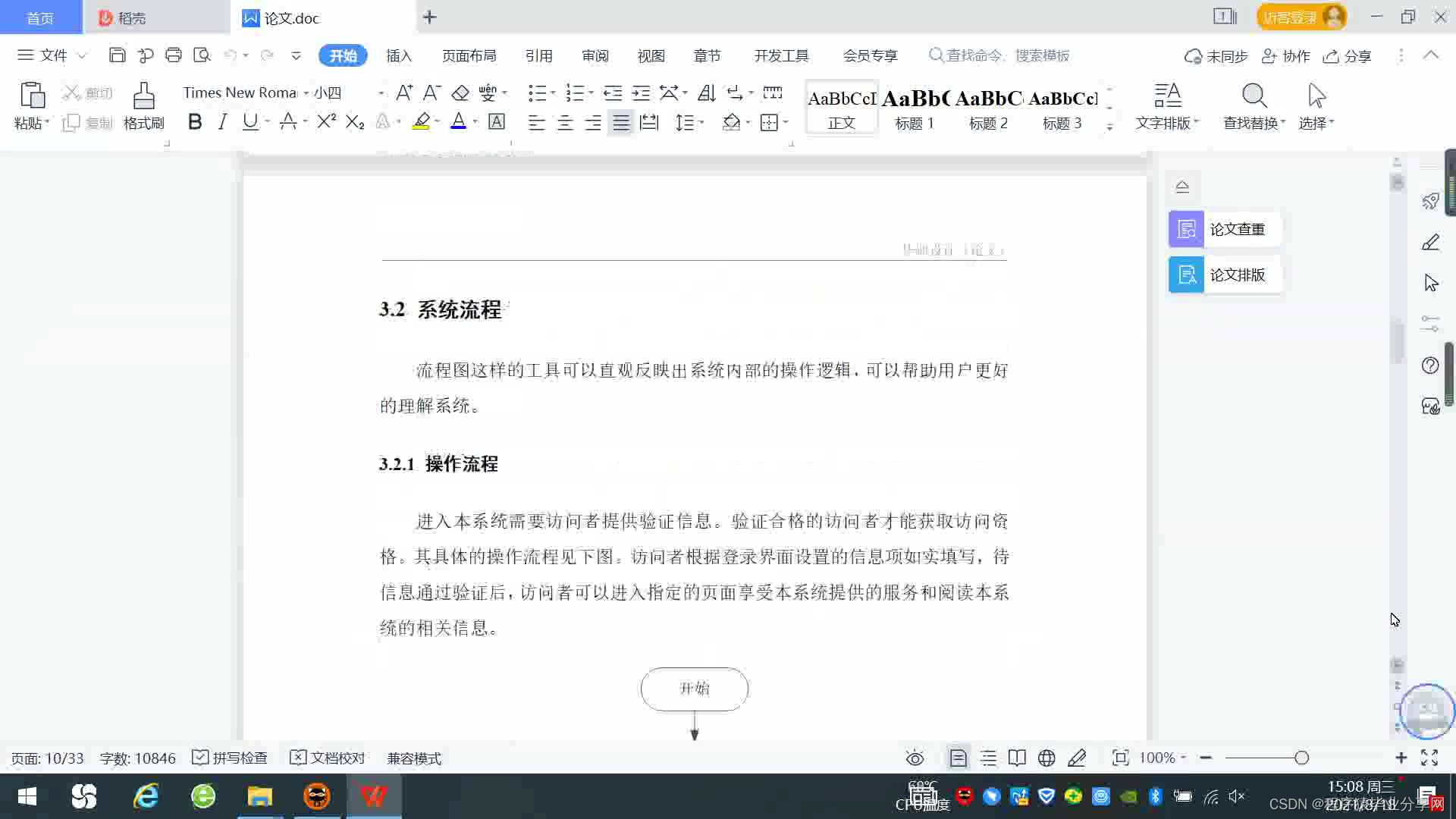Click the print icon in quick toolbar
This screenshot has height=819, width=1456.
click(x=174, y=55)
